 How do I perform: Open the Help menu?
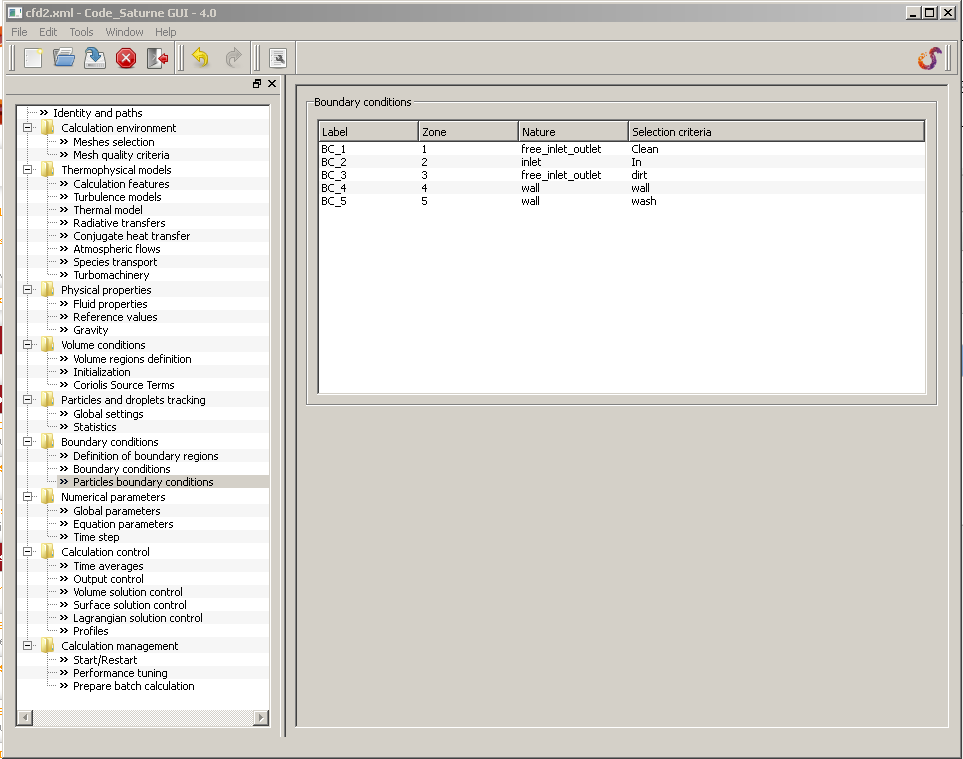click(x=165, y=32)
